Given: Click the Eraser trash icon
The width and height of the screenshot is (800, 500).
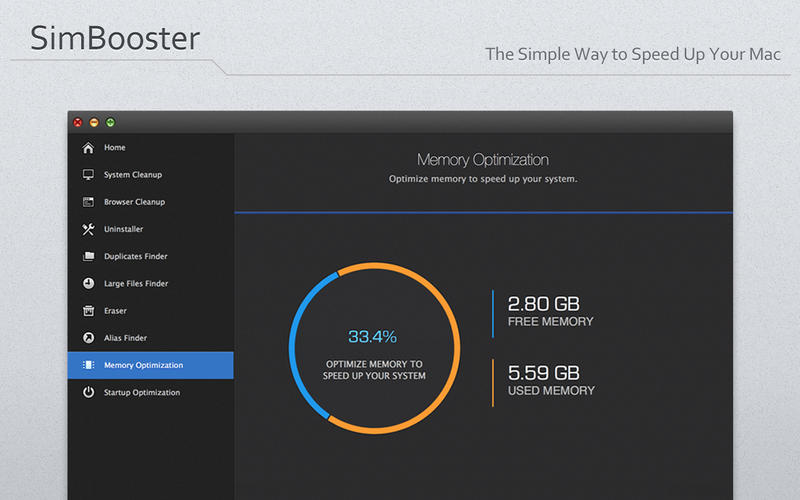Looking at the screenshot, I should click(x=88, y=311).
